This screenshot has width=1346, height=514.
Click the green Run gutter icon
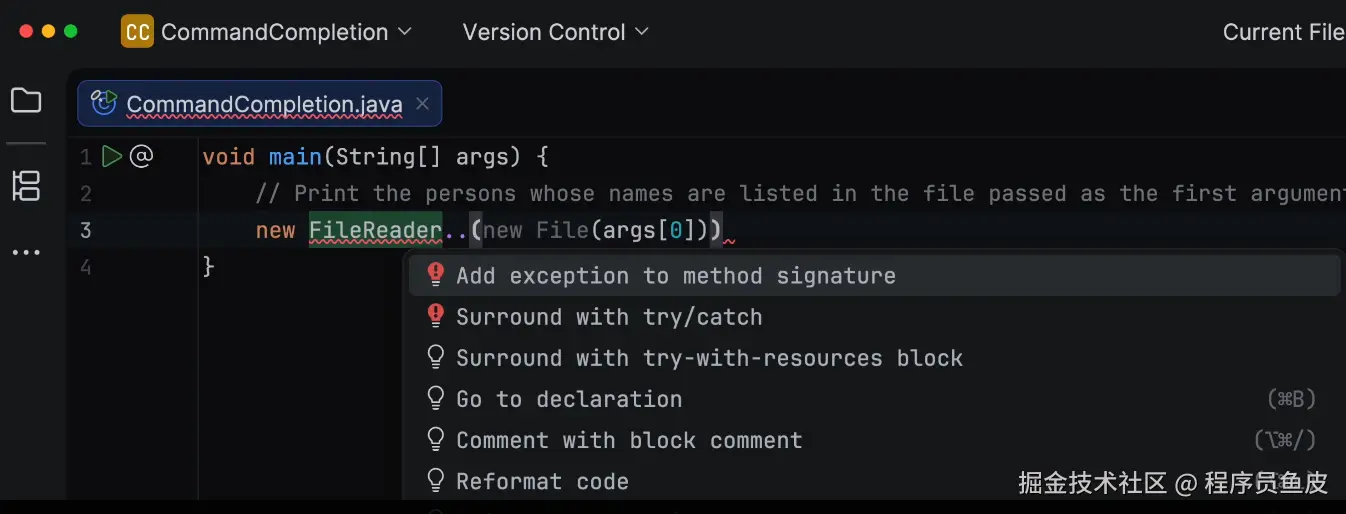coord(112,157)
